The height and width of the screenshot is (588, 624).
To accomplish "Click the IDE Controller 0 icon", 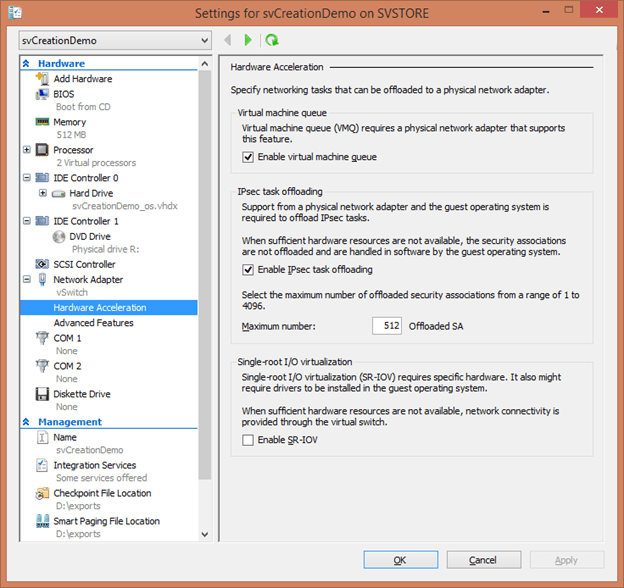I will pyautogui.click(x=42, y=177).
